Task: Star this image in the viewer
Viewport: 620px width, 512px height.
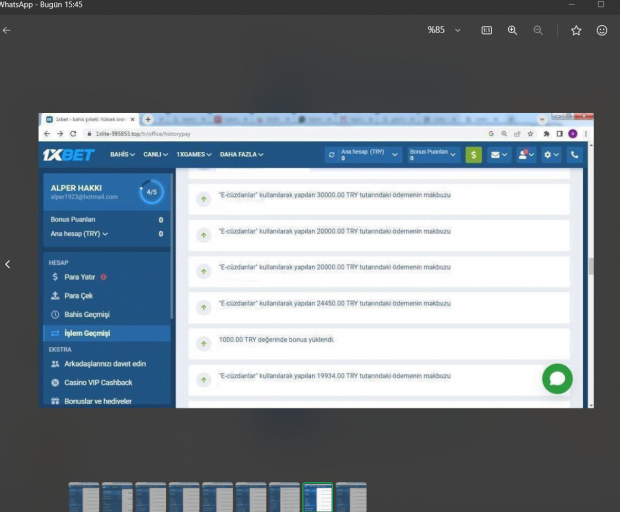Action: click(576, 30)
